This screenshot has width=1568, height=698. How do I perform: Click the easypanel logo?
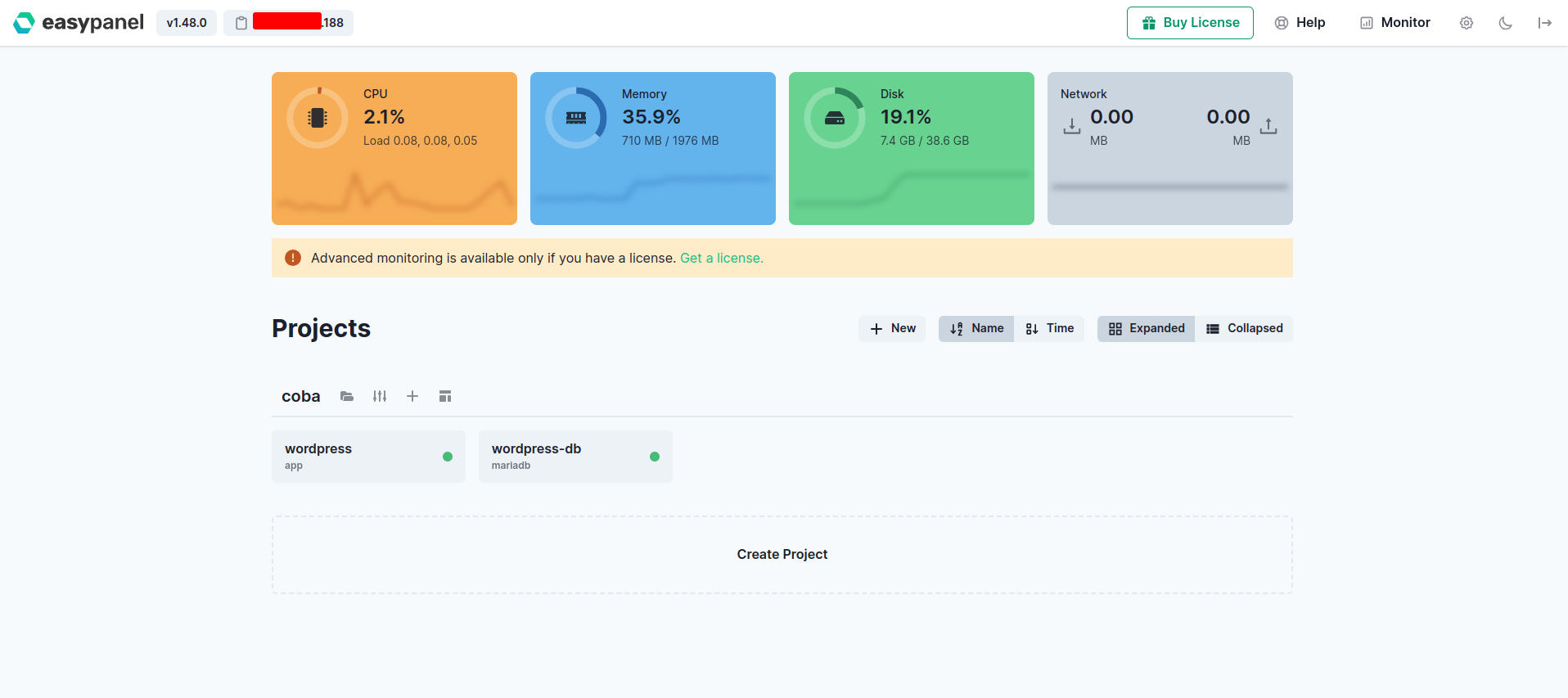(79, 23)
